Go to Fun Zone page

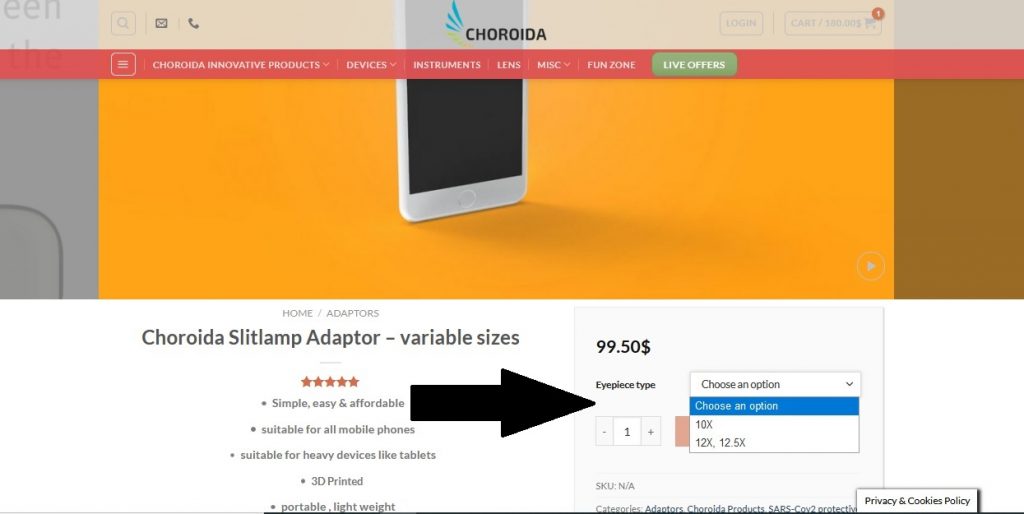611,65
